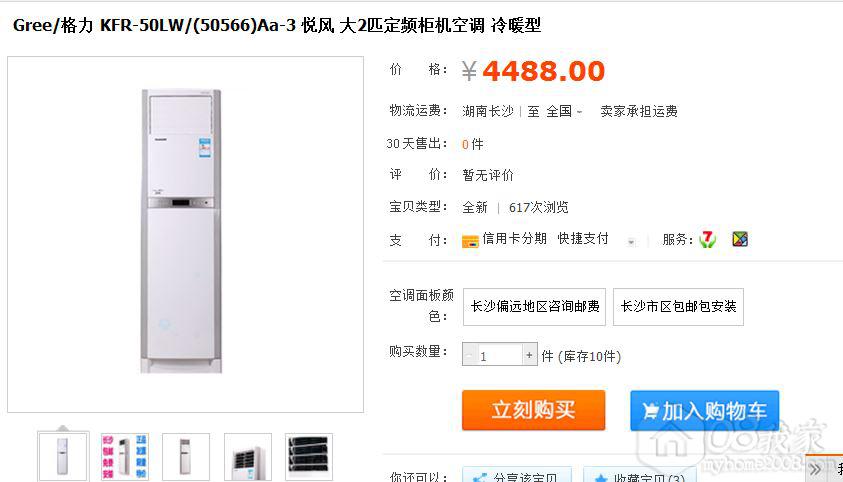Click the 立刻购买 buy now button
843x482 pixels.
[533, 410]
